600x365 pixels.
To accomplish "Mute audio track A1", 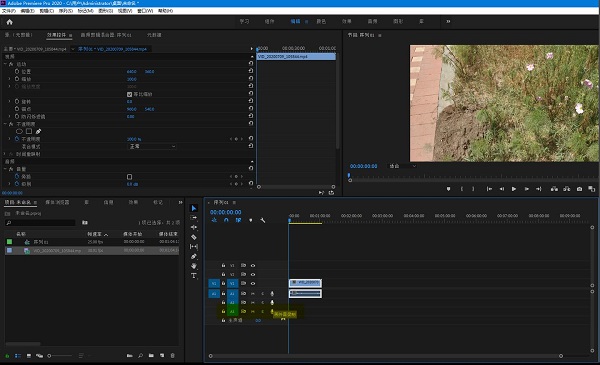I will (x=253, y=293).
